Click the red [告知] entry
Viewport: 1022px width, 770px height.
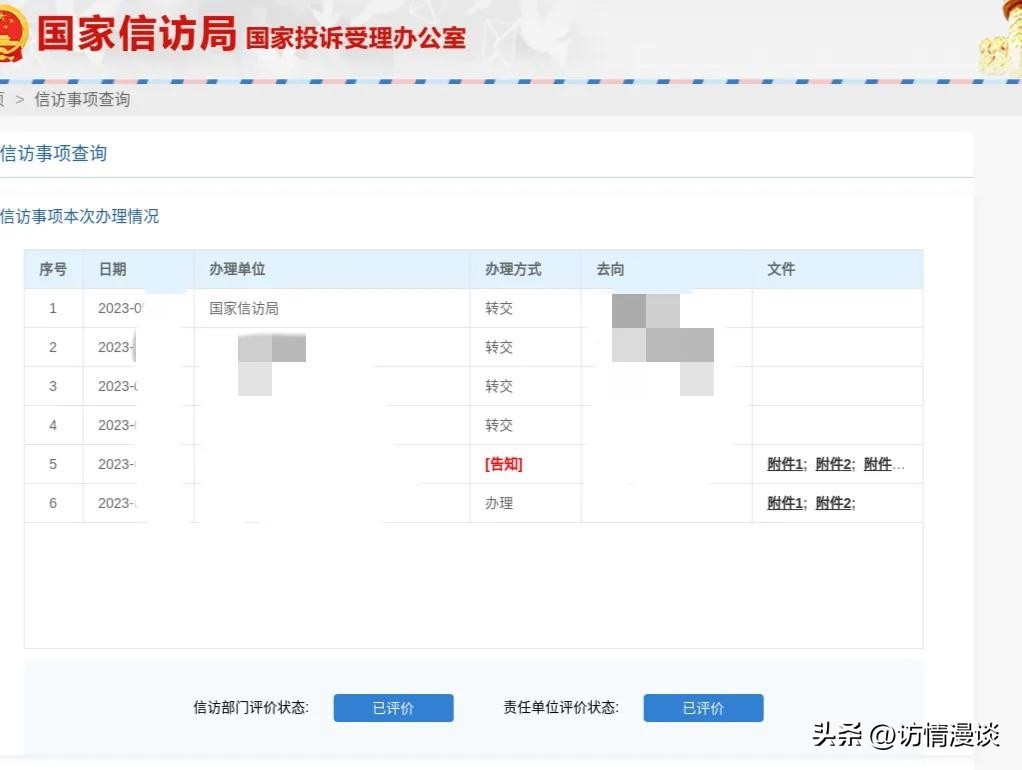click(x=503, y=464)
